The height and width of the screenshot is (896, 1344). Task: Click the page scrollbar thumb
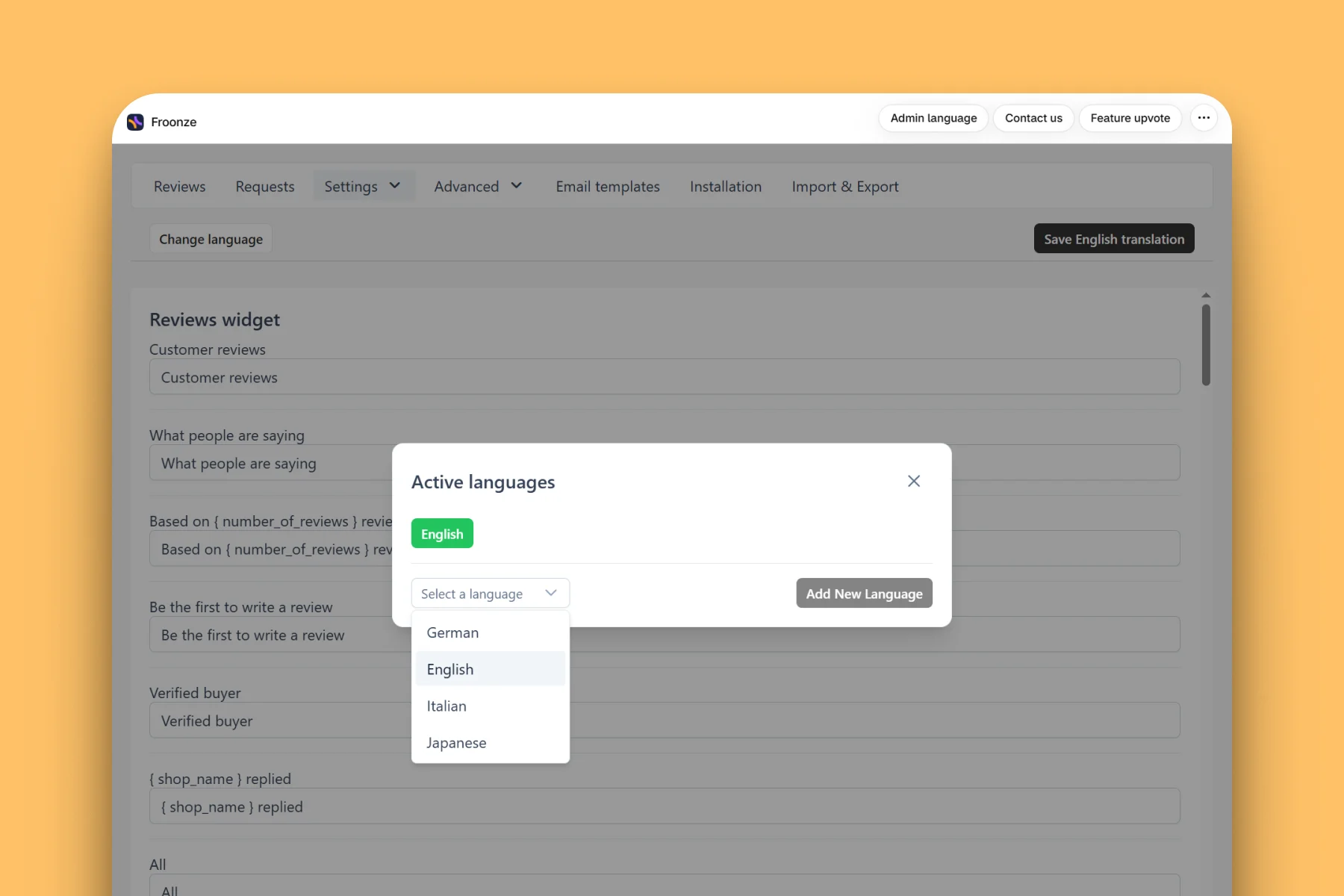click(x=1206, y=345)
